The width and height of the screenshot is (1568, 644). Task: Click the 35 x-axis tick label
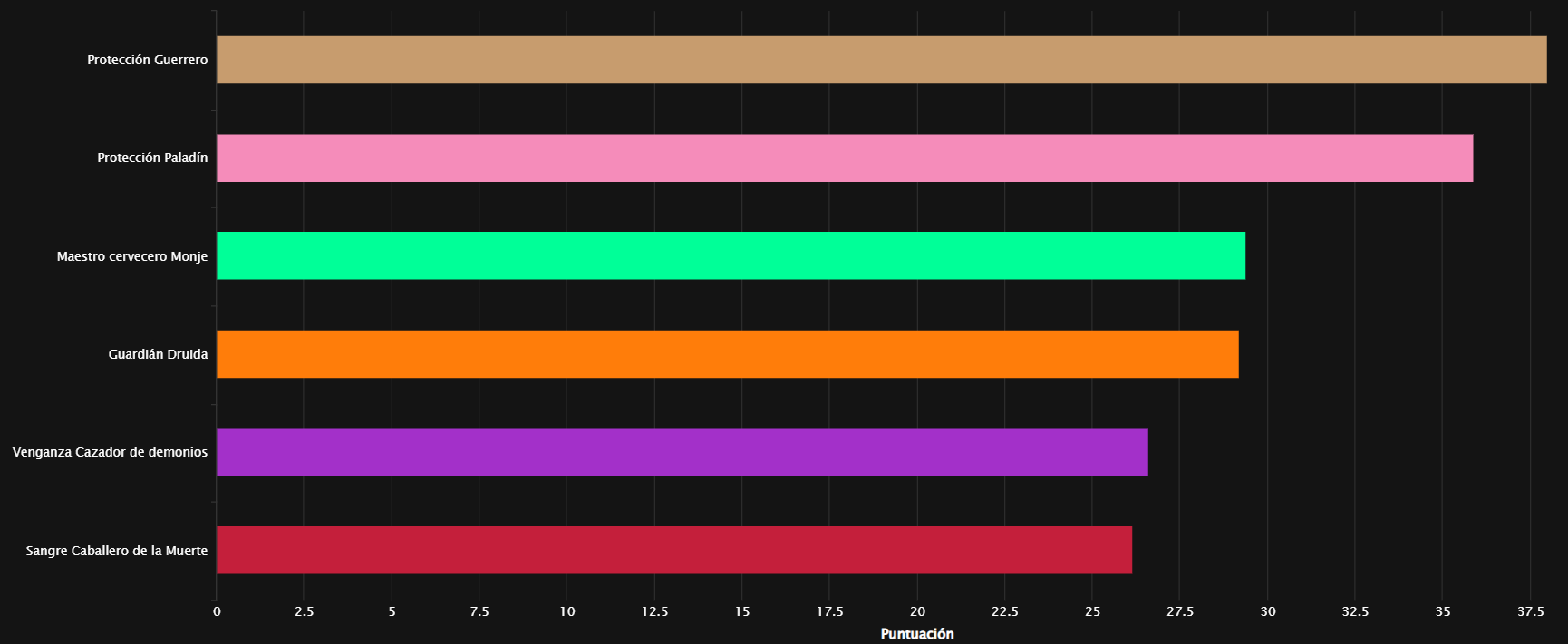[1443, 611]
